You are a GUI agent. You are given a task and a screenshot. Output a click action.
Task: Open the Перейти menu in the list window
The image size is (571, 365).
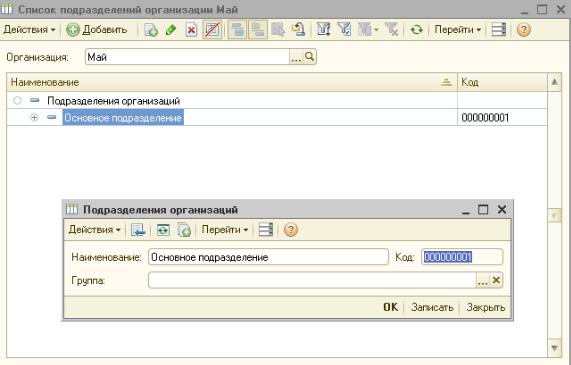tap(457, 30)
